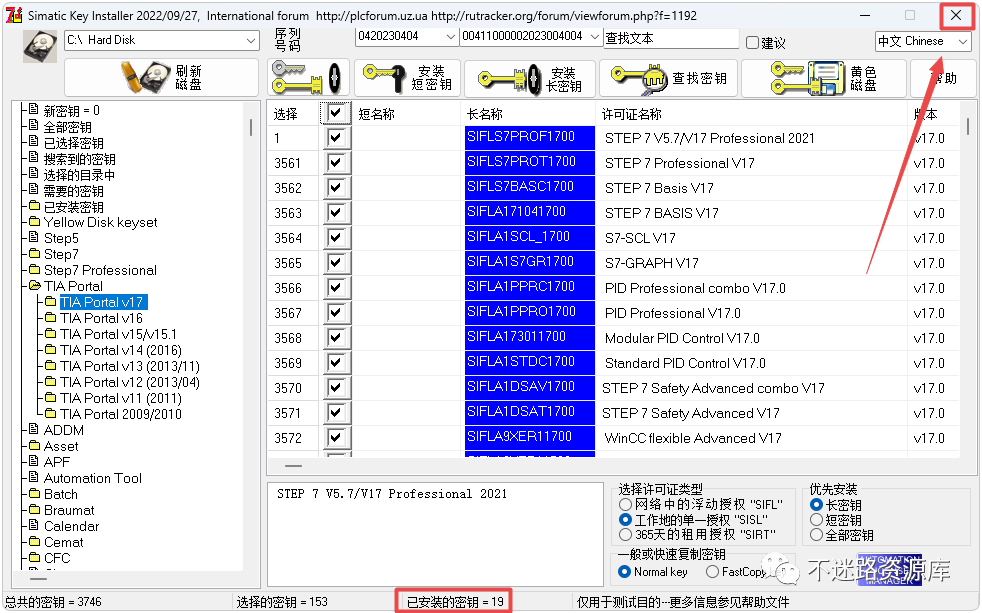The image size is (982, 613).
Task: Click folder icon of Cemat node
Action: coord(34,542)
